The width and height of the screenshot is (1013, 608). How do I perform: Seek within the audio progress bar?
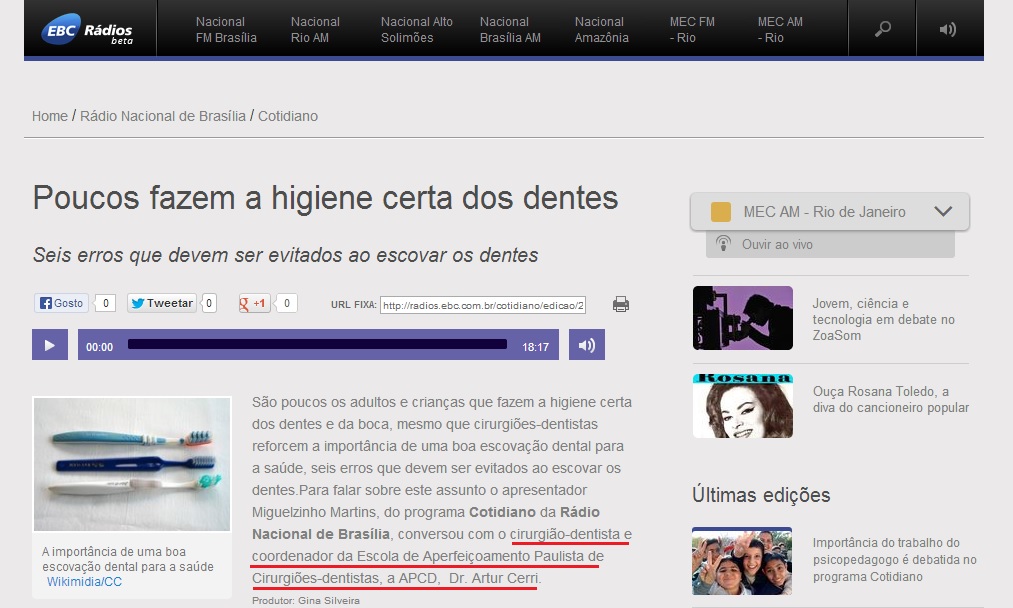(317, 345)
